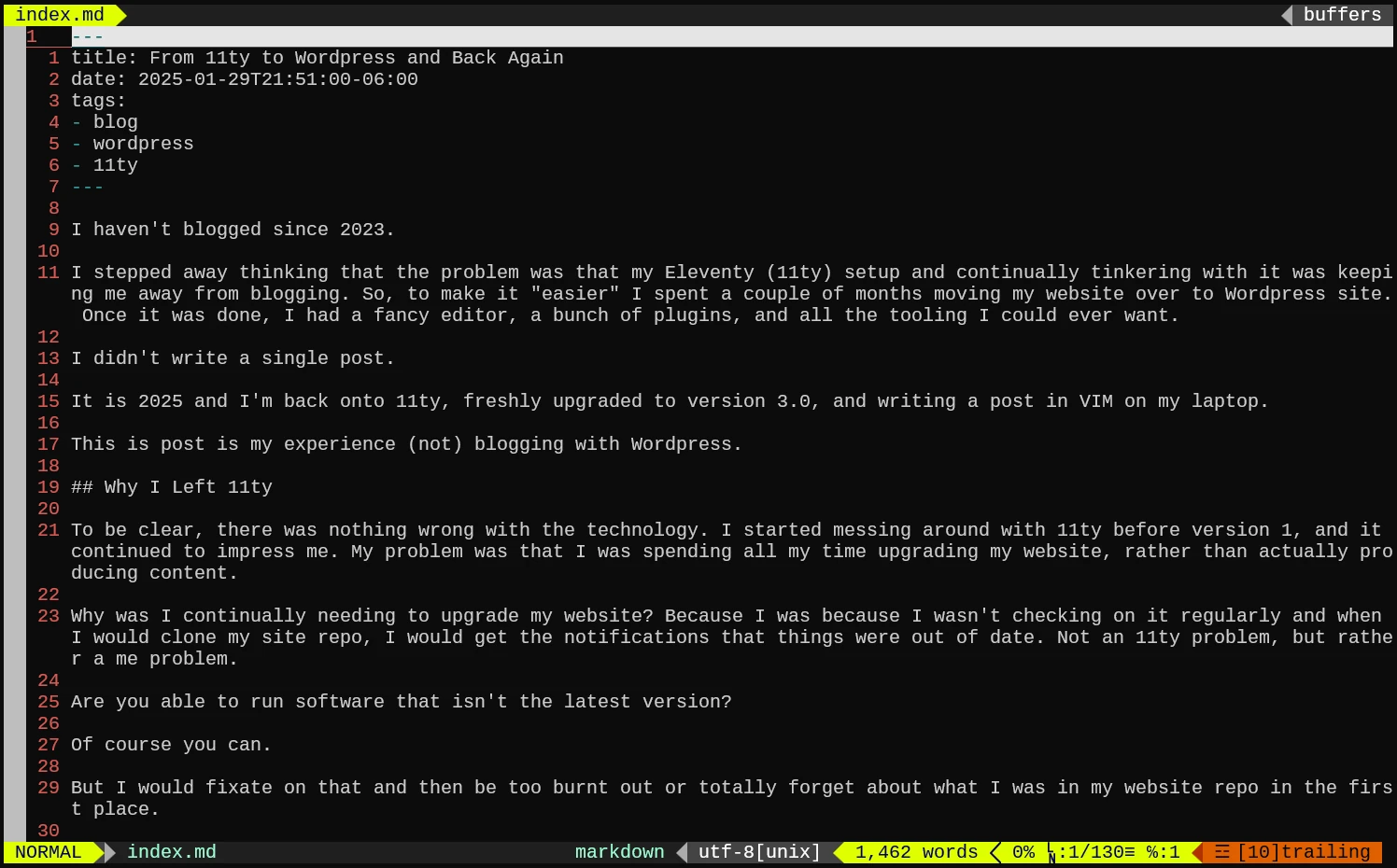Image resolution: width=1397 pixels, height=868 pixels.
Task: Click line number 19 in gutter
Action: pyautogui.click(x=49, y=487)
